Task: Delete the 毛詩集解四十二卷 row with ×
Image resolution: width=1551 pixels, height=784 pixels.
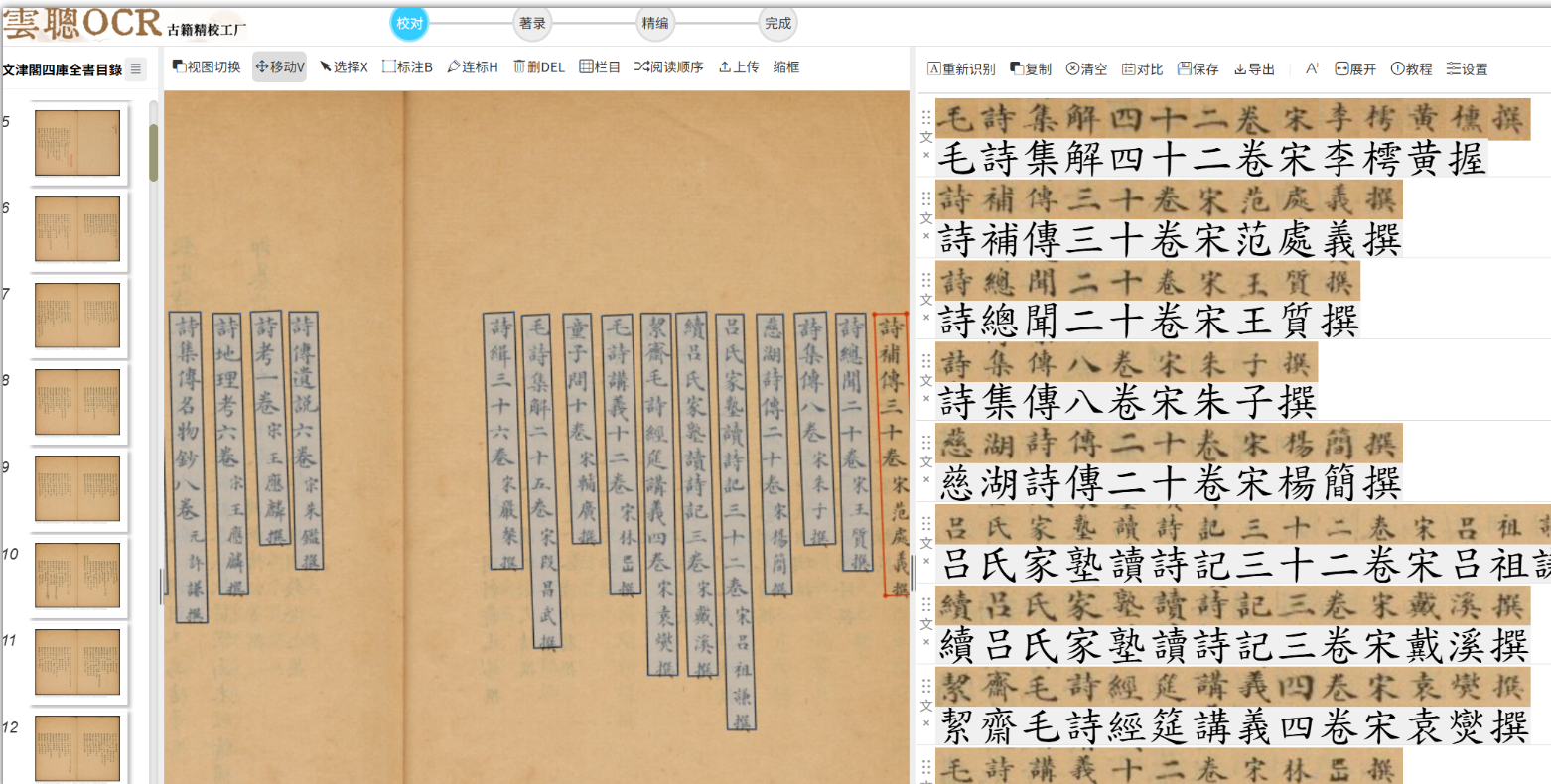Action: pos(925,155)
